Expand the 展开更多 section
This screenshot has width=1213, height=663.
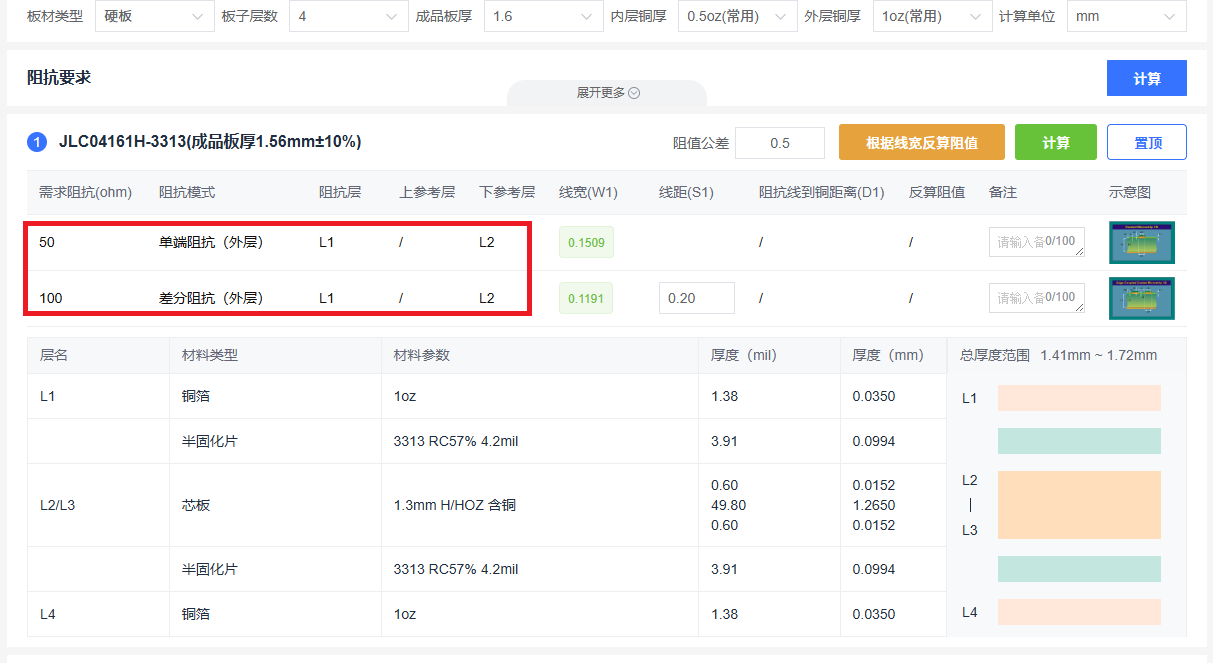607,93
